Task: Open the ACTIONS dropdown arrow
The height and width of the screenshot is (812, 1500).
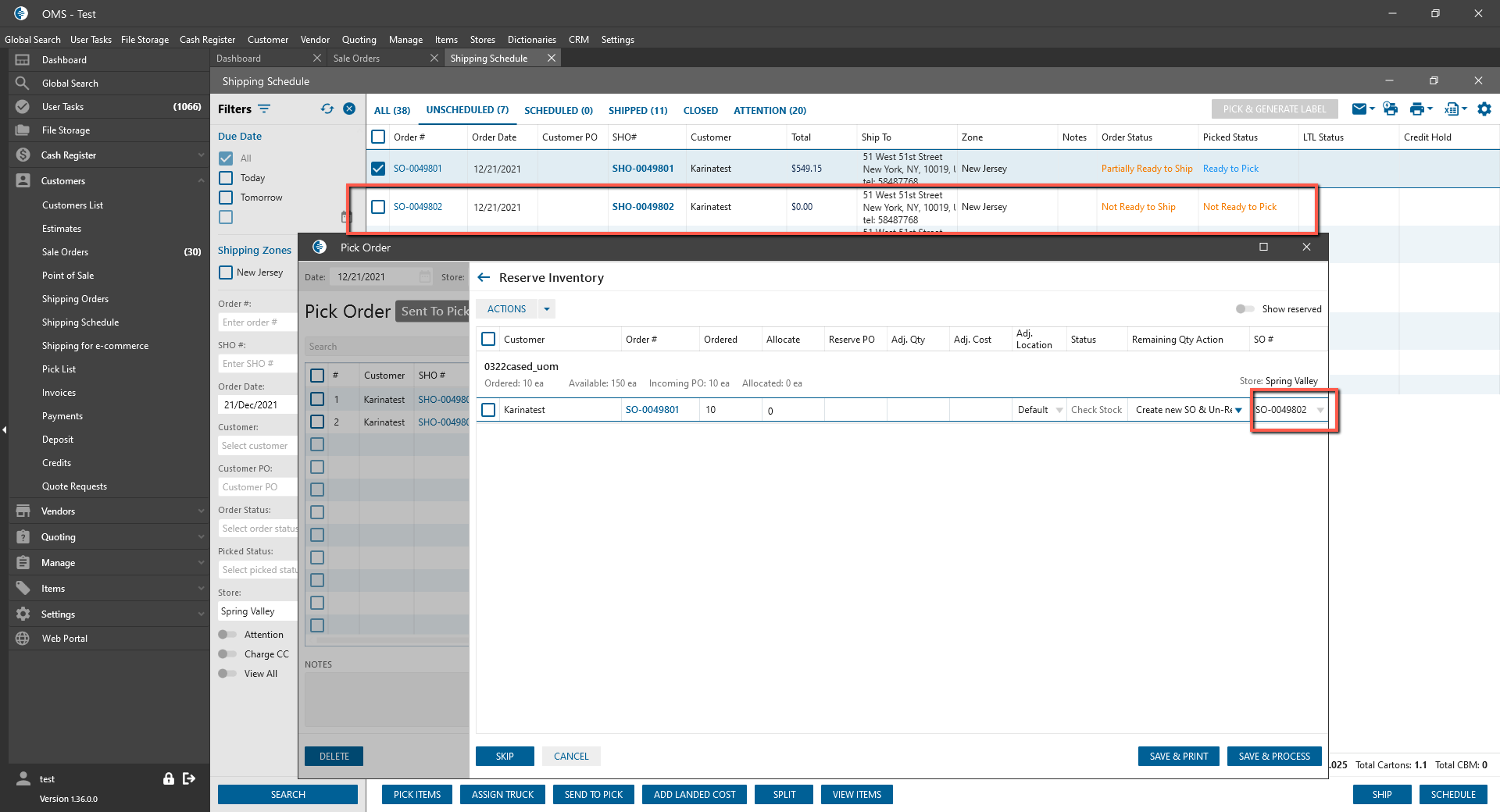Action: pyautogui.click(x=547, y=309)
